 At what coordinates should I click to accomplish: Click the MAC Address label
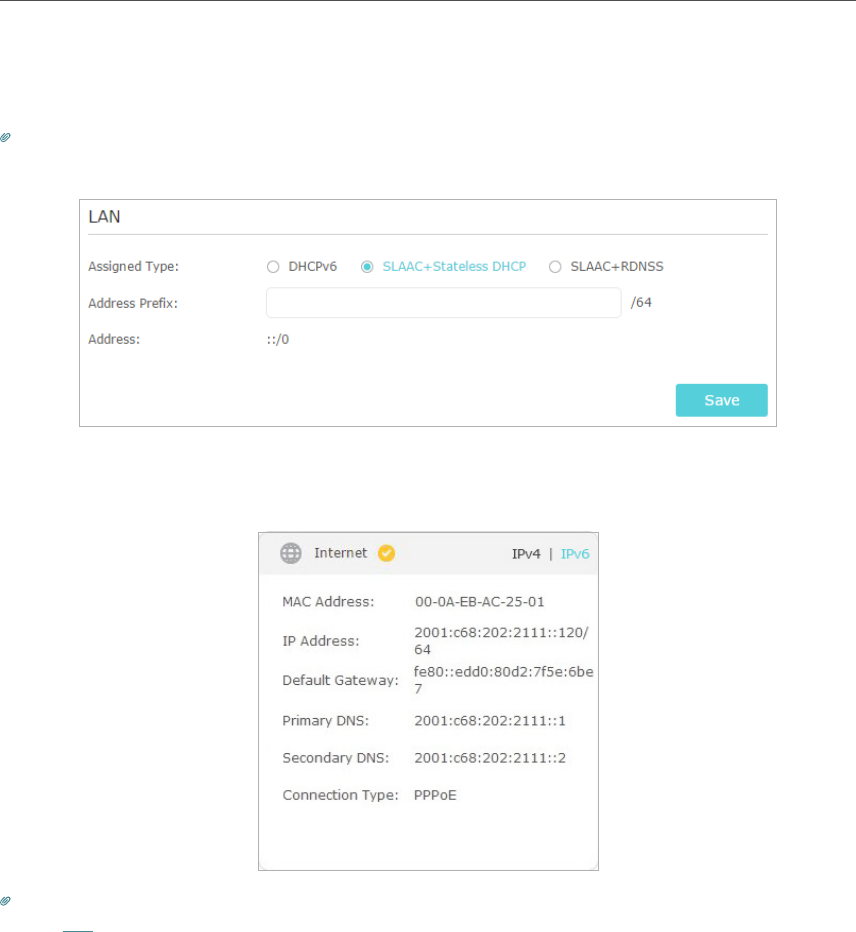[x=328, y=602]
